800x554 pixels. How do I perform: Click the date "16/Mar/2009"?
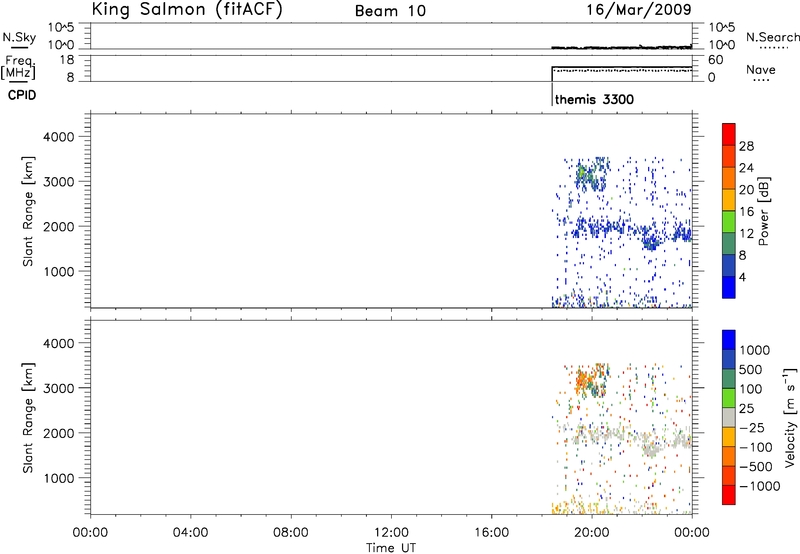pos(639,9)
